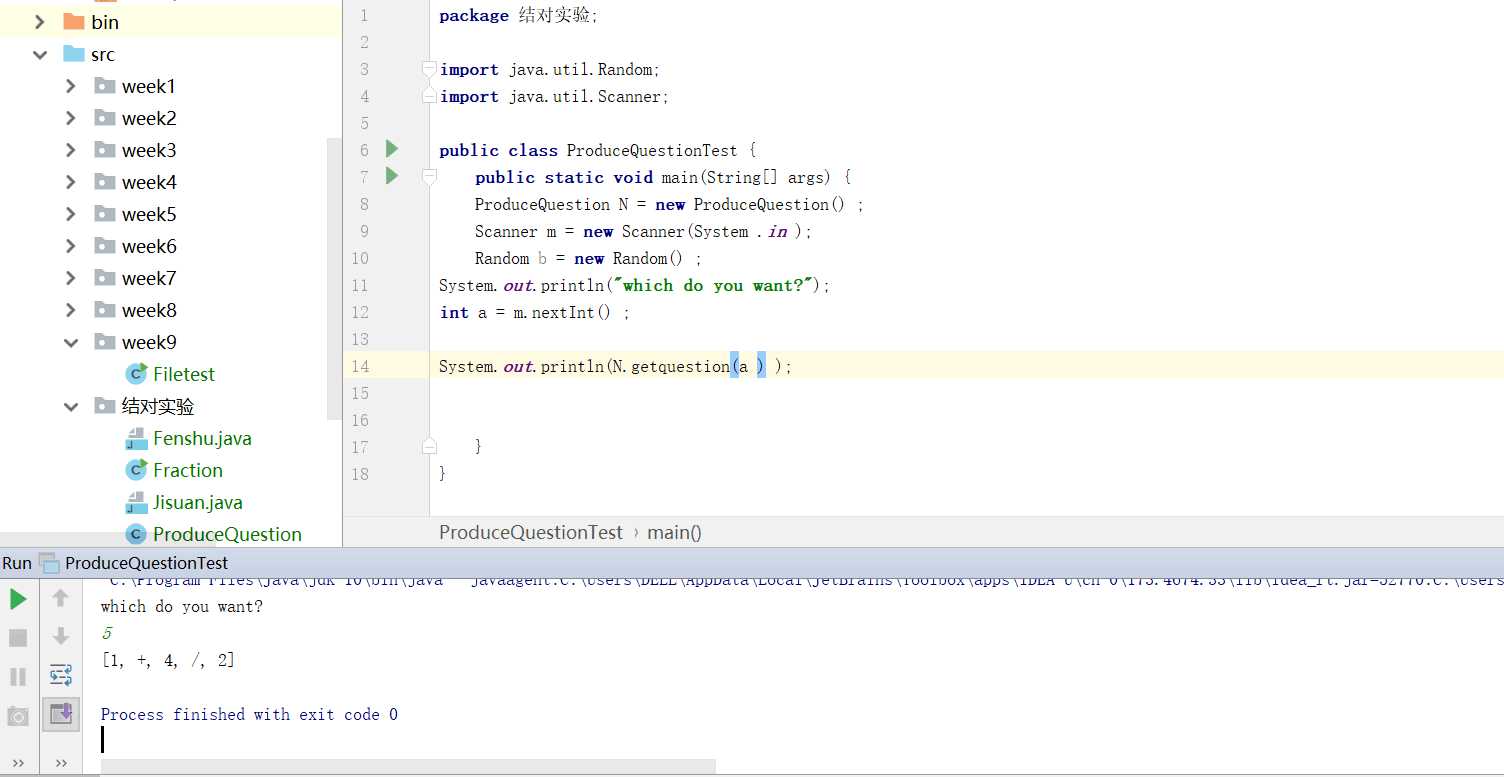Click the Run tool window label

[17, 563]
